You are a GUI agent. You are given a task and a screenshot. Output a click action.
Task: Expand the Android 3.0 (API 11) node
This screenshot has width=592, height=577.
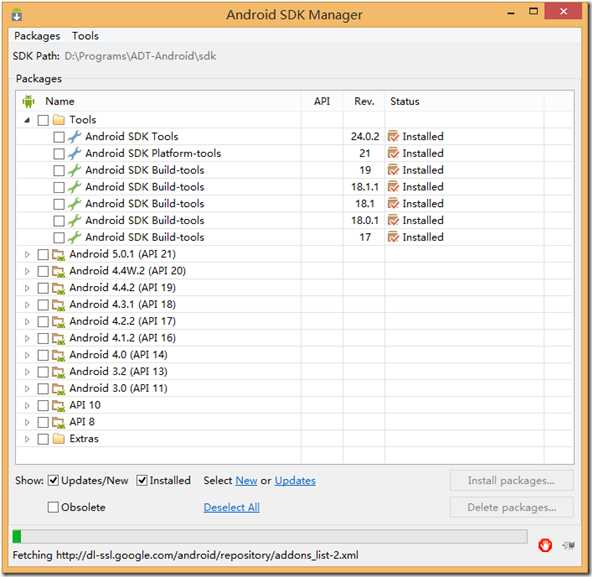click(x=27, y=389)
